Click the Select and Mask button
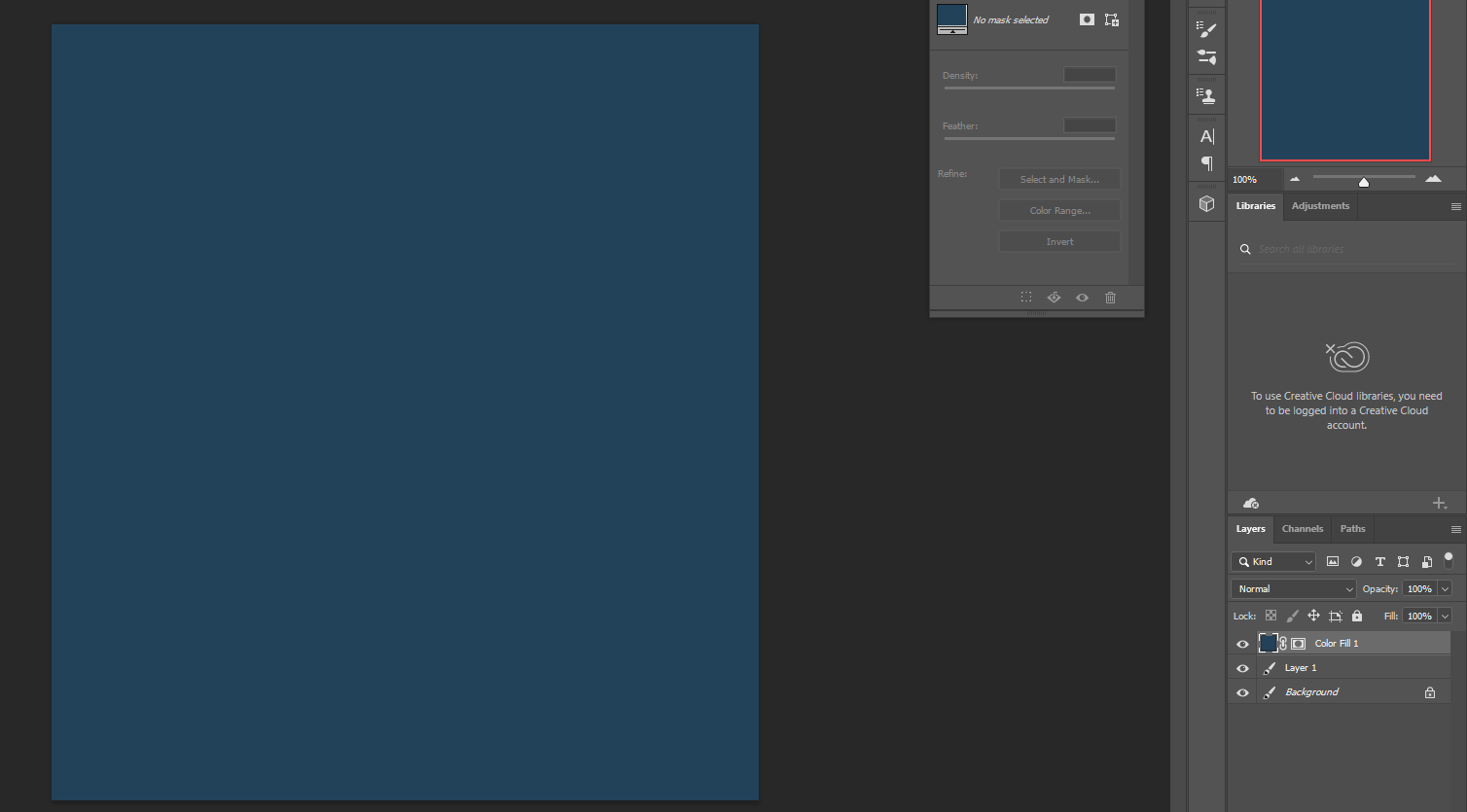The width and height of the screenshot is (1467, 812). tap(1059, 180)
